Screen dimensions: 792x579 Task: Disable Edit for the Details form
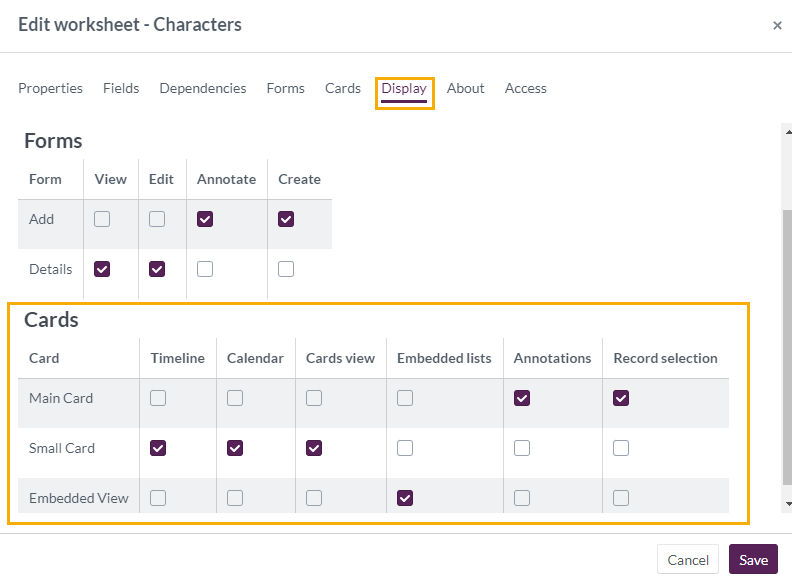point(157,269)
